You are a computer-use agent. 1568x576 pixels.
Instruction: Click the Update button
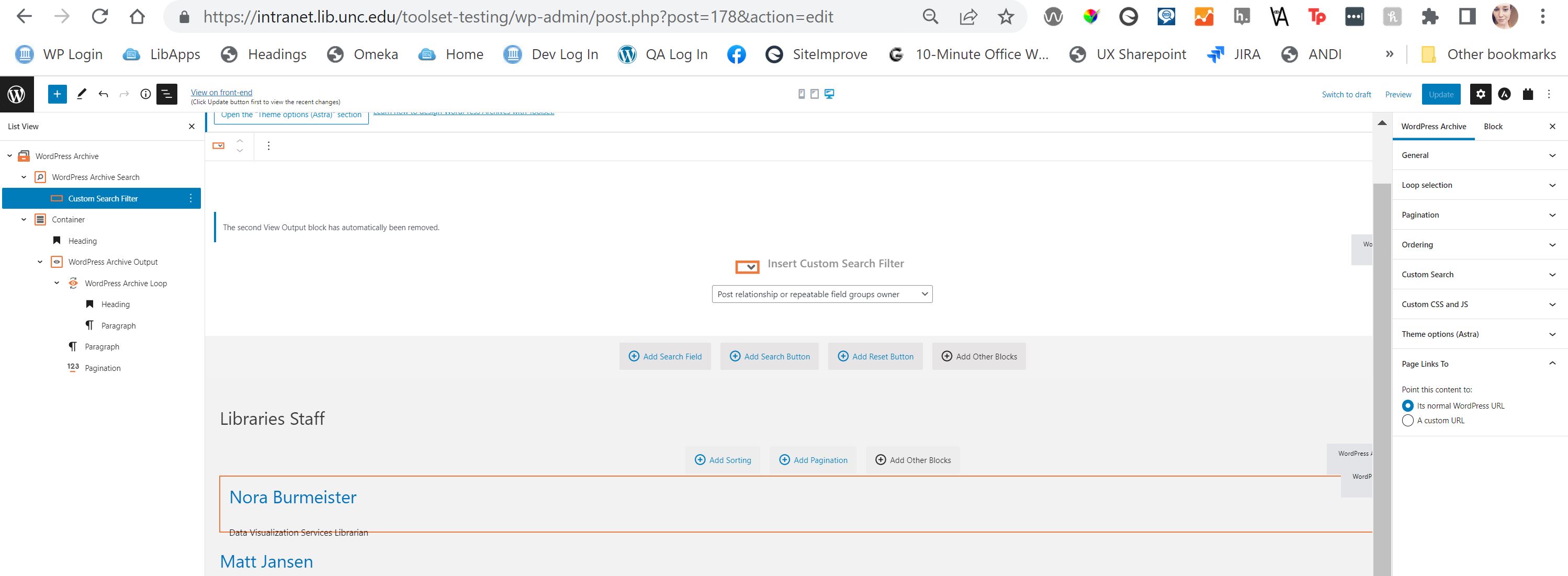(1441, 94)
